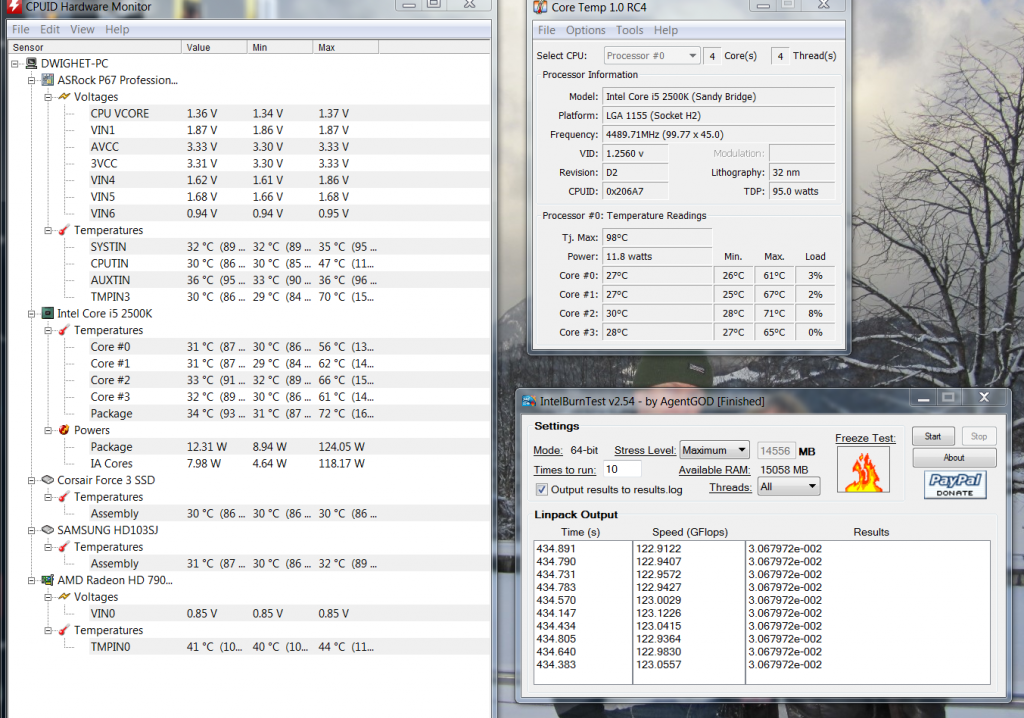Click the Max column header
1024x718 pixels.
[x=345, y=47]
